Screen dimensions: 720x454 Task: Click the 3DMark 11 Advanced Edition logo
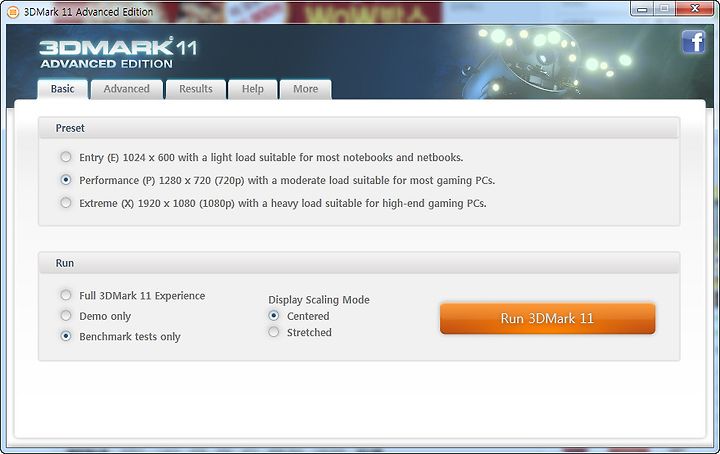(118, 53)
